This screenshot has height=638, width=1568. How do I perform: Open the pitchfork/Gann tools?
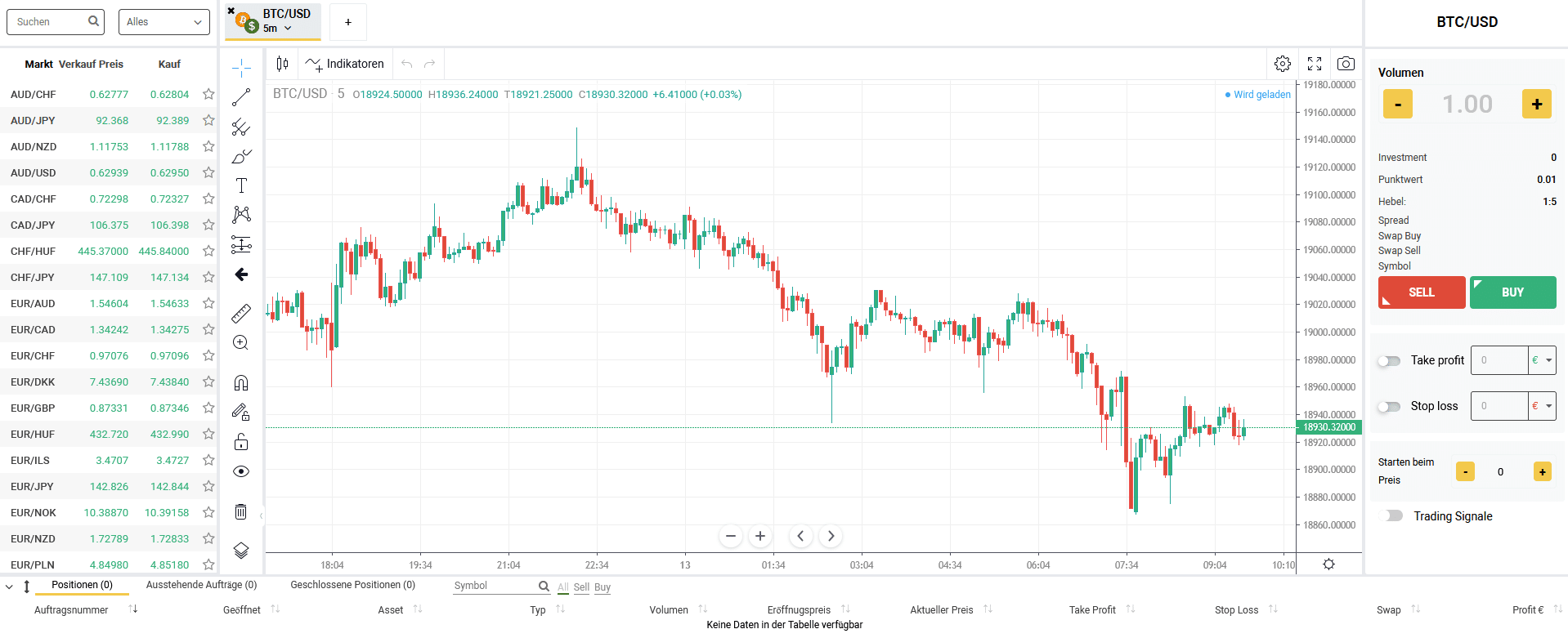point(241,127)
